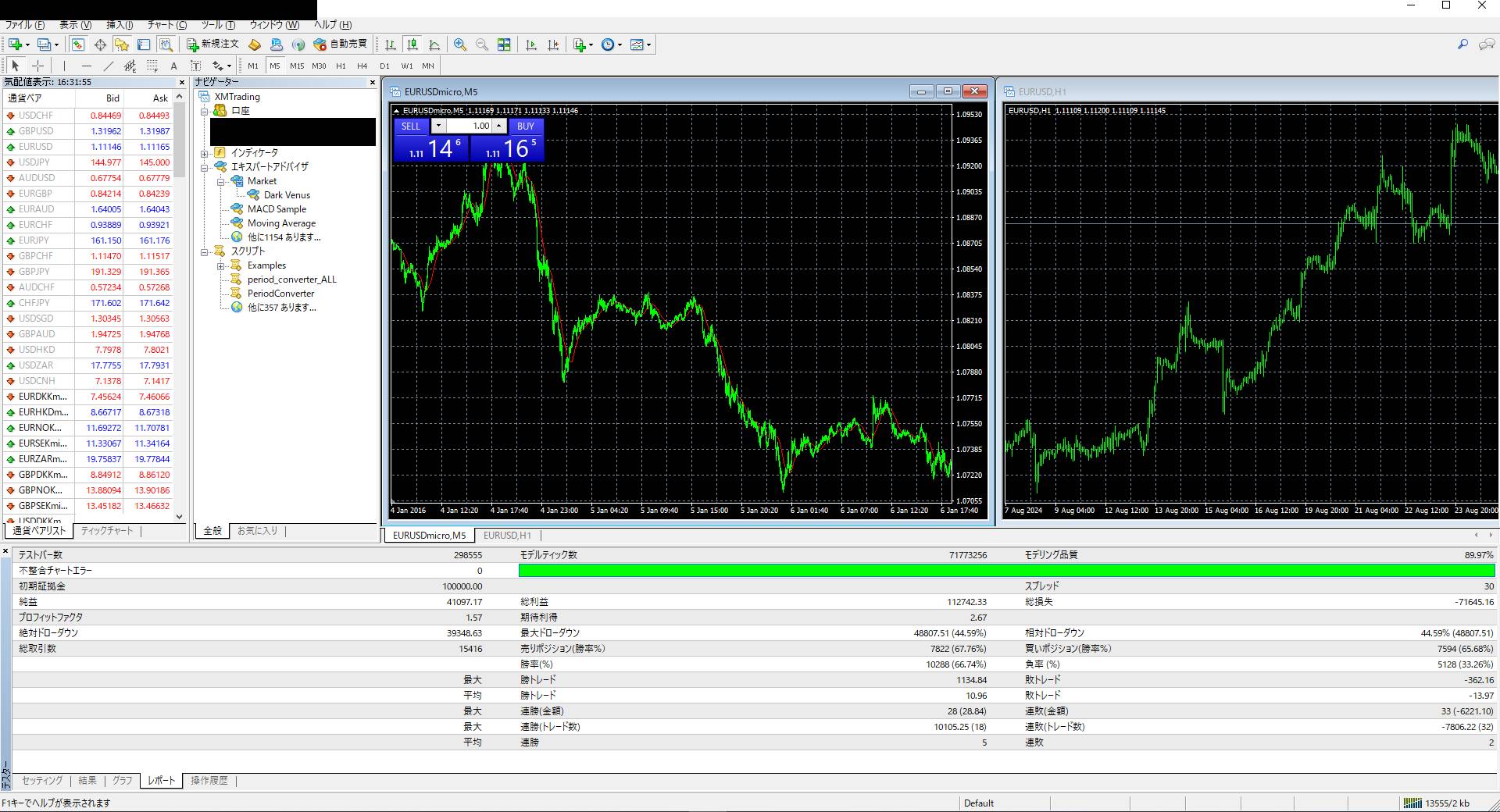The image size is (1500, 812).
Task: Toggle the Strategy Tester icon
Action: (x=165, y=45)
